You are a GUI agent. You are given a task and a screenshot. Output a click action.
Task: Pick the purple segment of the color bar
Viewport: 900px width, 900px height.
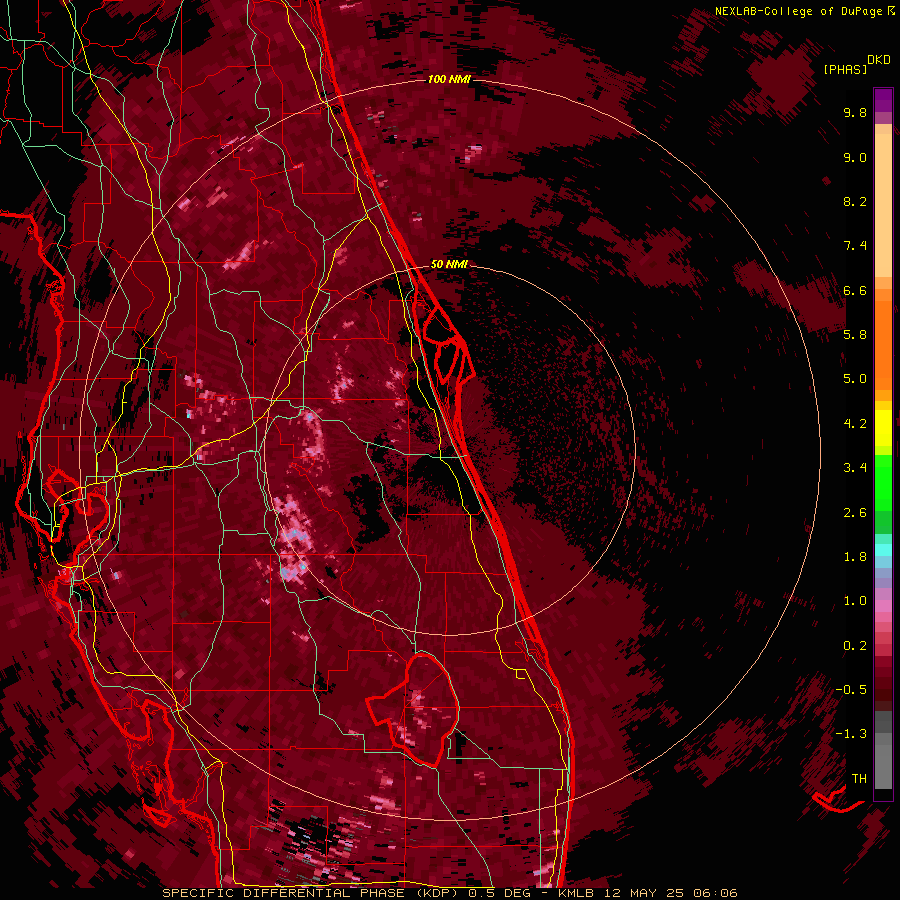(883, 100)
